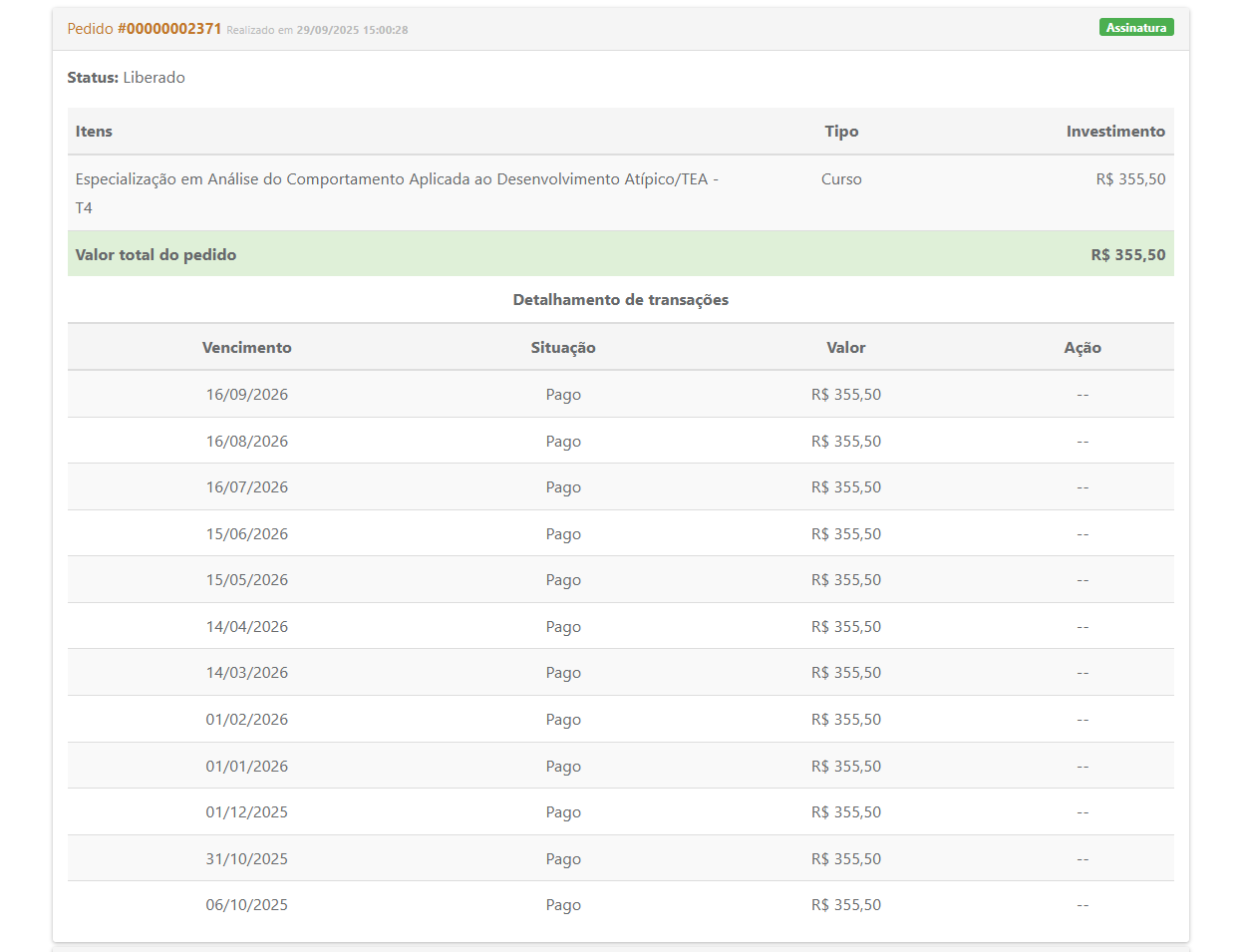Click the action dashes for 01/02/2026
Screen dimensions: 1242x952
(1083, 721)
